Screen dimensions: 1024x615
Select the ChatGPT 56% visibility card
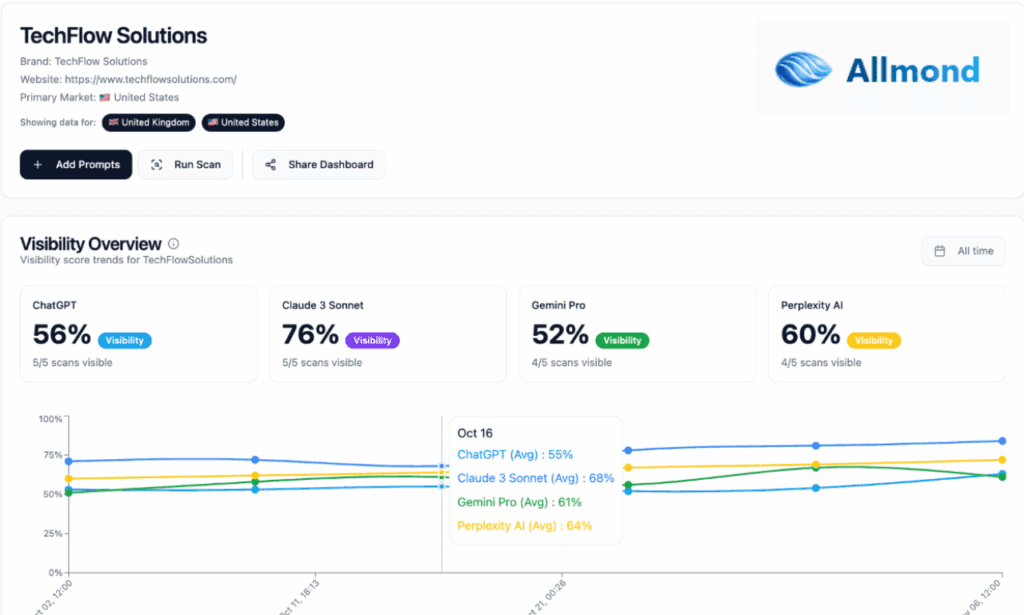(138, 334)
